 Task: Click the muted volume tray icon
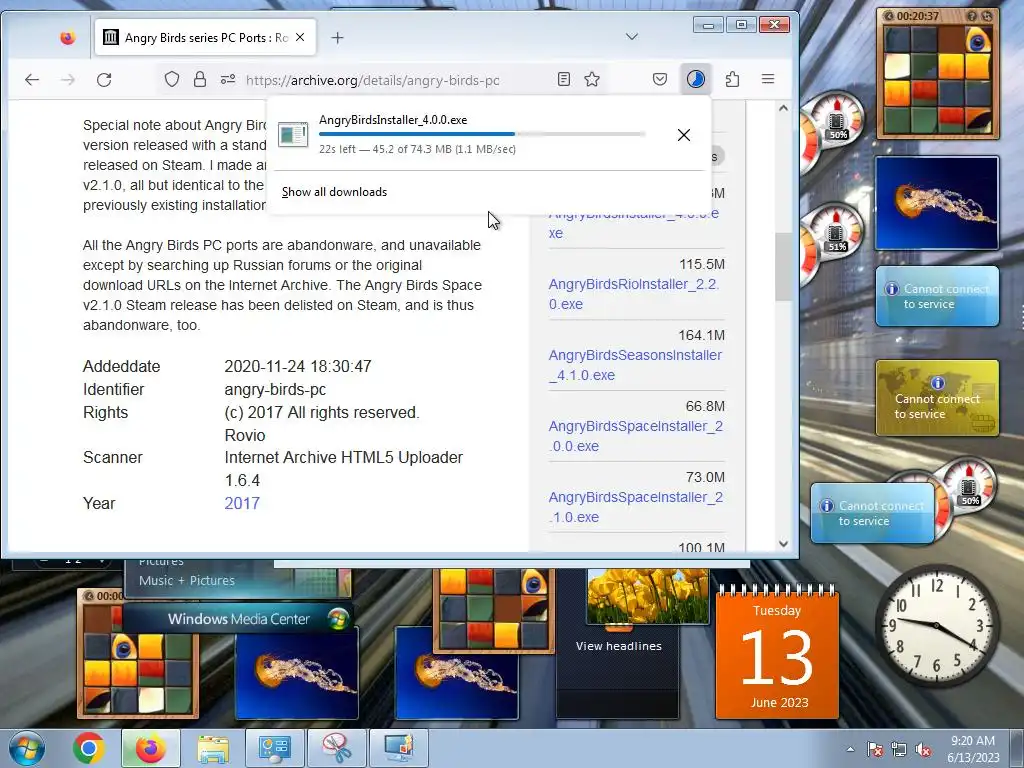[923, 750]
